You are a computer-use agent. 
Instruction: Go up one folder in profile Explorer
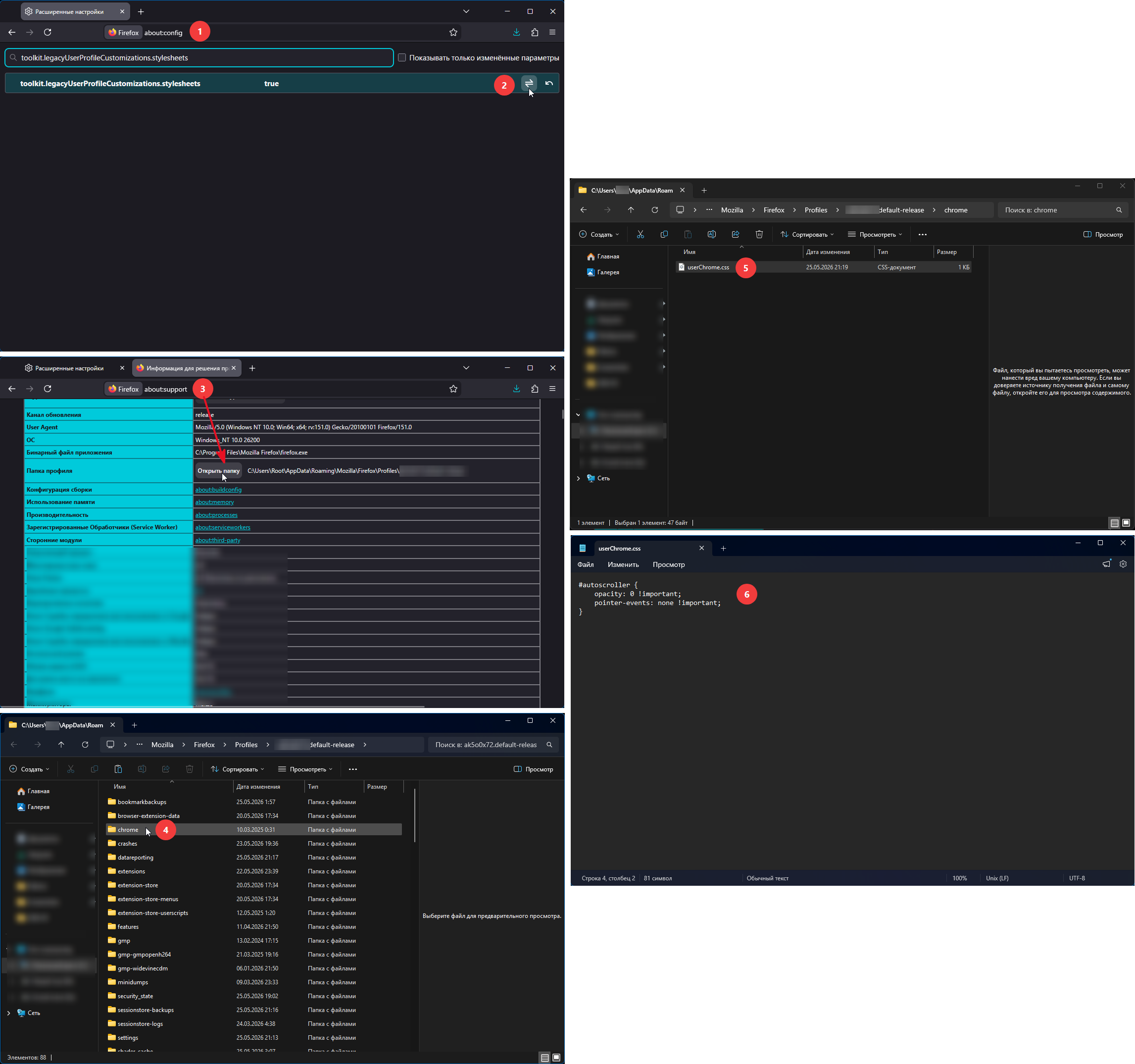pos(61,745)
